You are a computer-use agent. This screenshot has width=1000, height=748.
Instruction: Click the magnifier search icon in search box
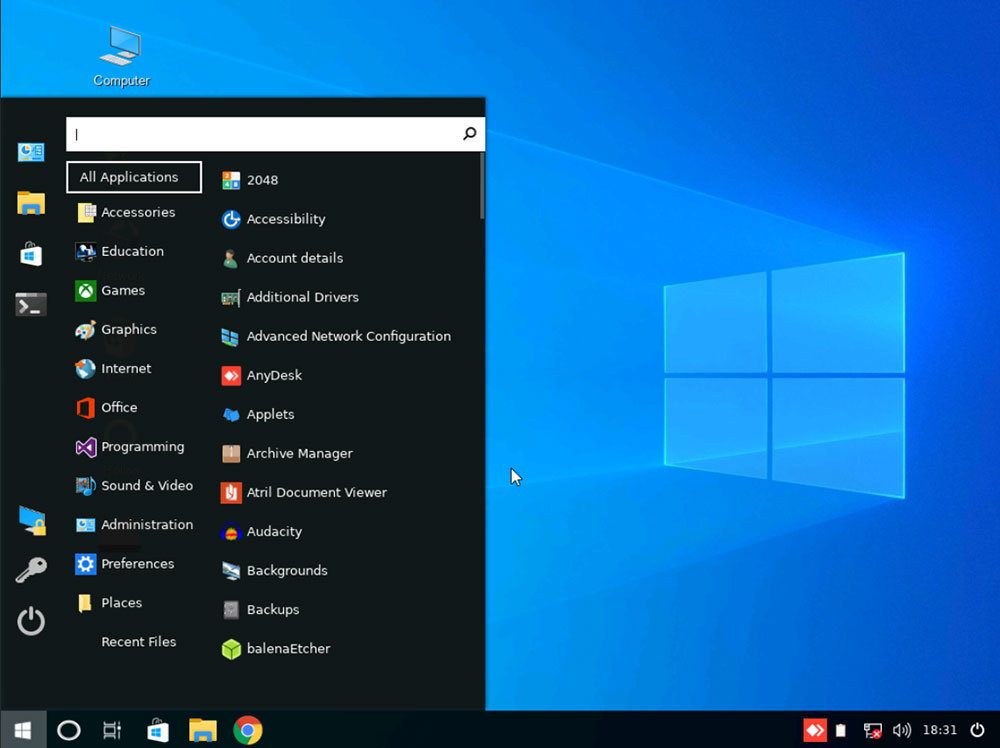tap(470, 133)
